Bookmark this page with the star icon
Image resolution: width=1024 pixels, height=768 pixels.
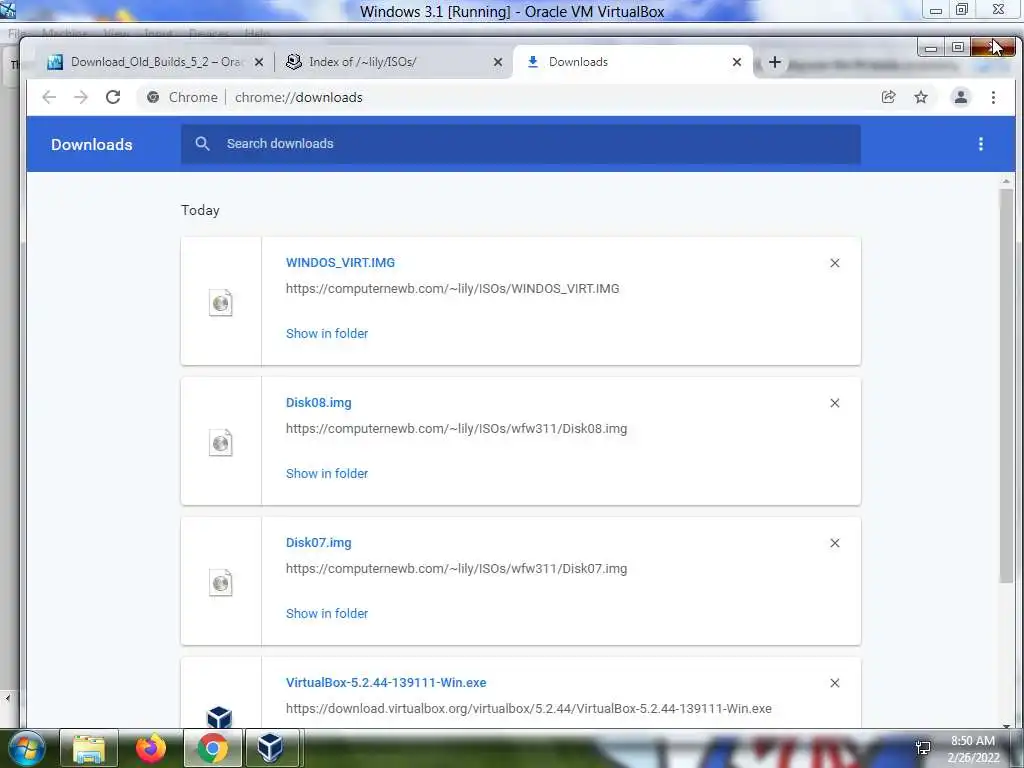tap(921, 97)
